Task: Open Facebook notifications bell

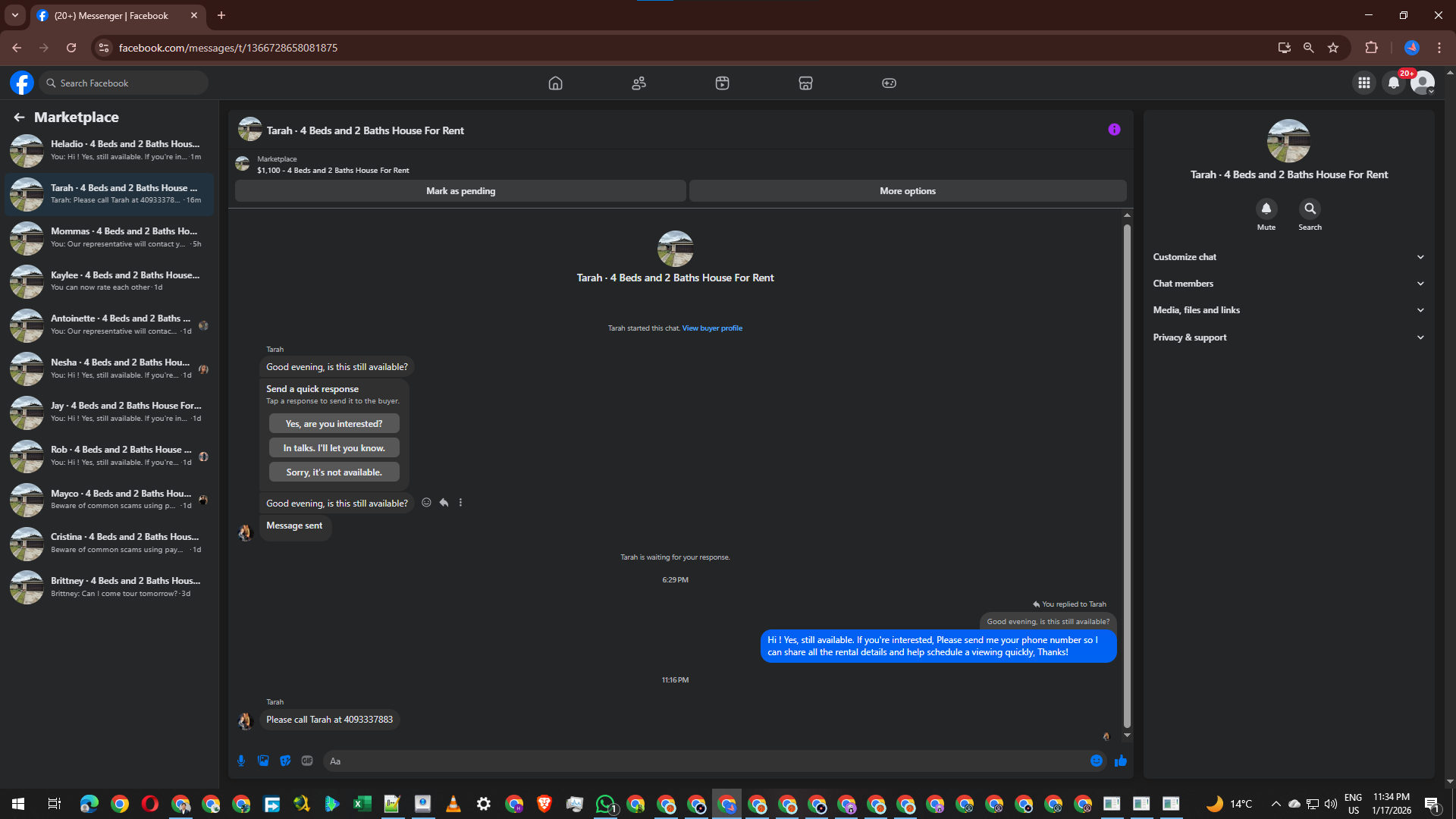Action: (1394, 83)
